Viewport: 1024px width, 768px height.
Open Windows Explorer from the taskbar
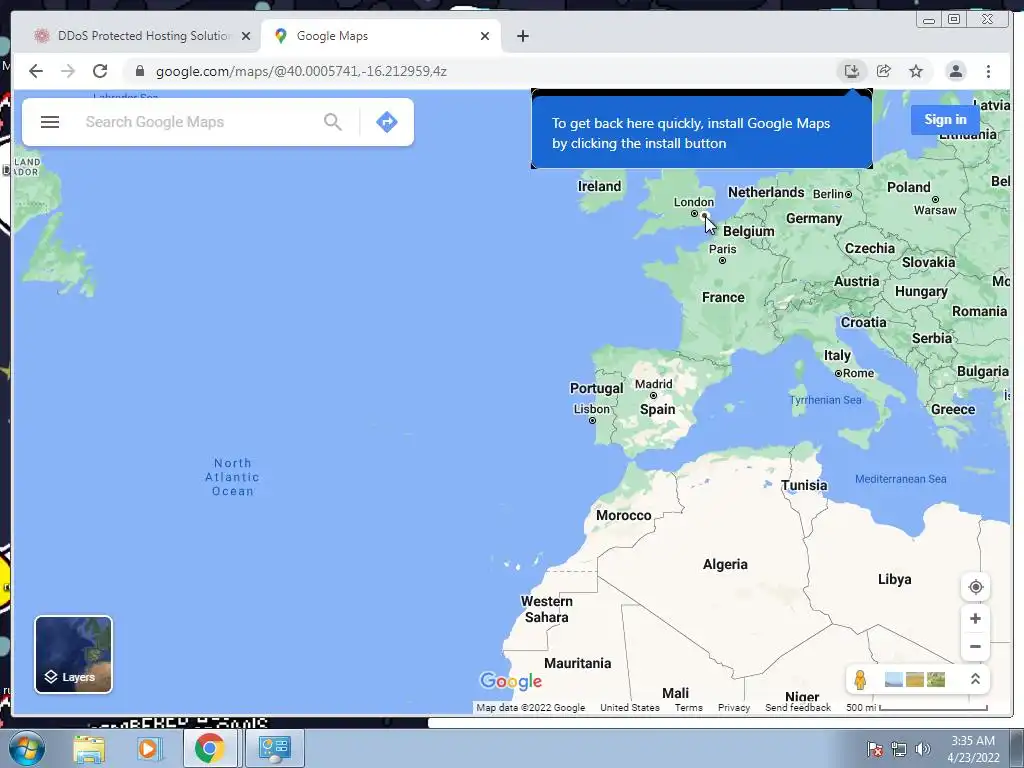[x=89, y=748]
